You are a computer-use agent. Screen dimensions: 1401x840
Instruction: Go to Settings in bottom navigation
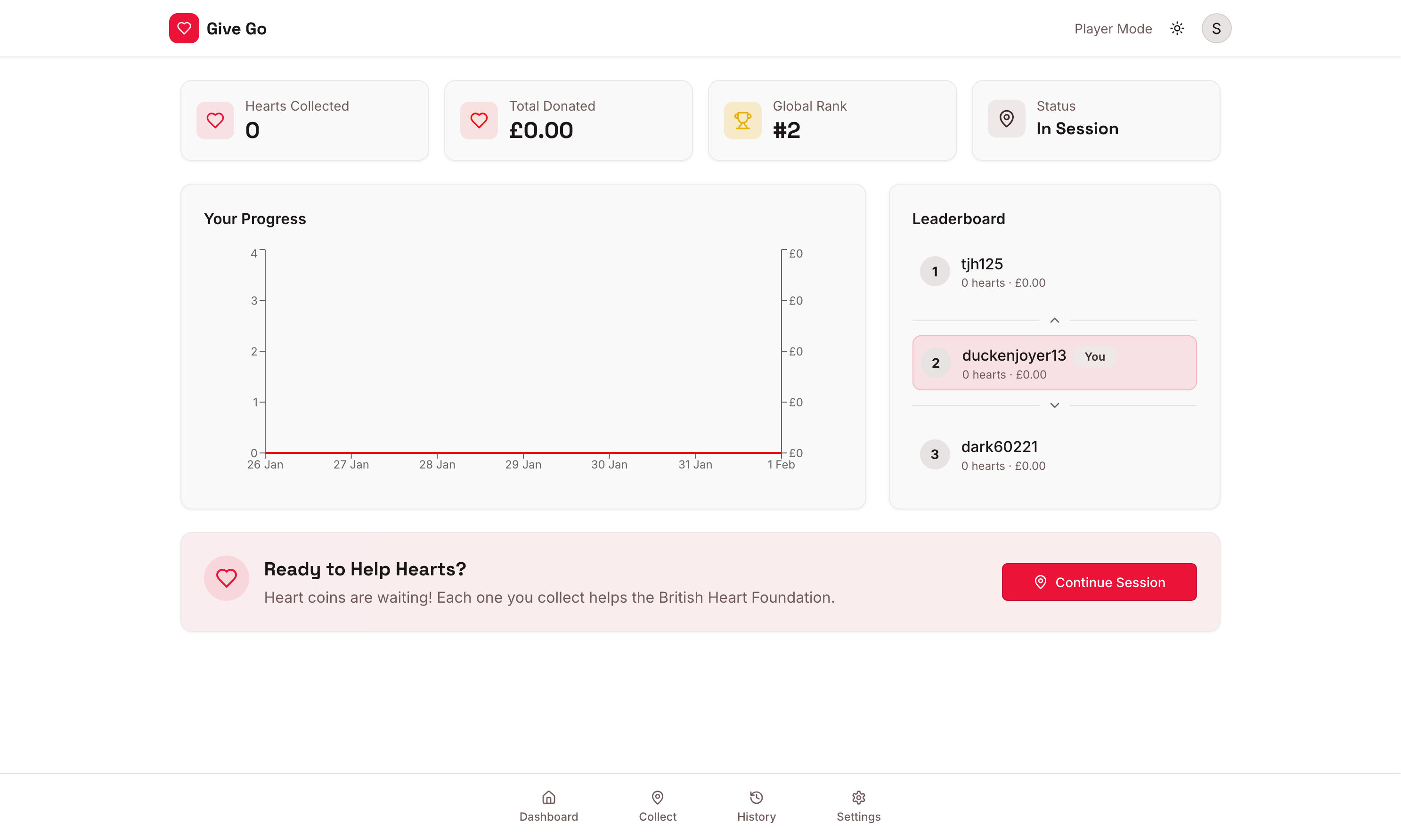[x=858, y=806]
